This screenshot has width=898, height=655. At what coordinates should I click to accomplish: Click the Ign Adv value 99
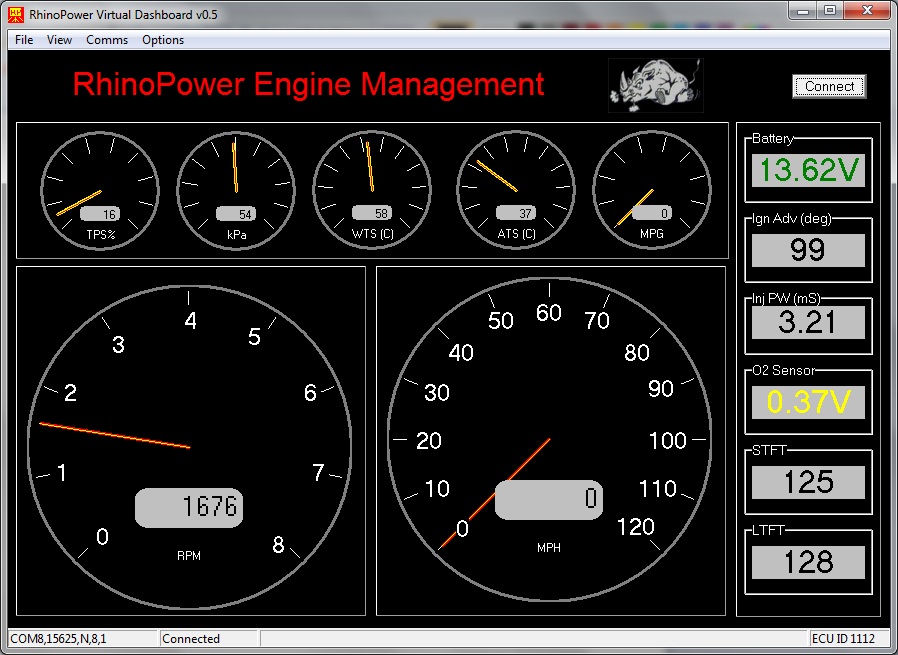tap(808, 250)
